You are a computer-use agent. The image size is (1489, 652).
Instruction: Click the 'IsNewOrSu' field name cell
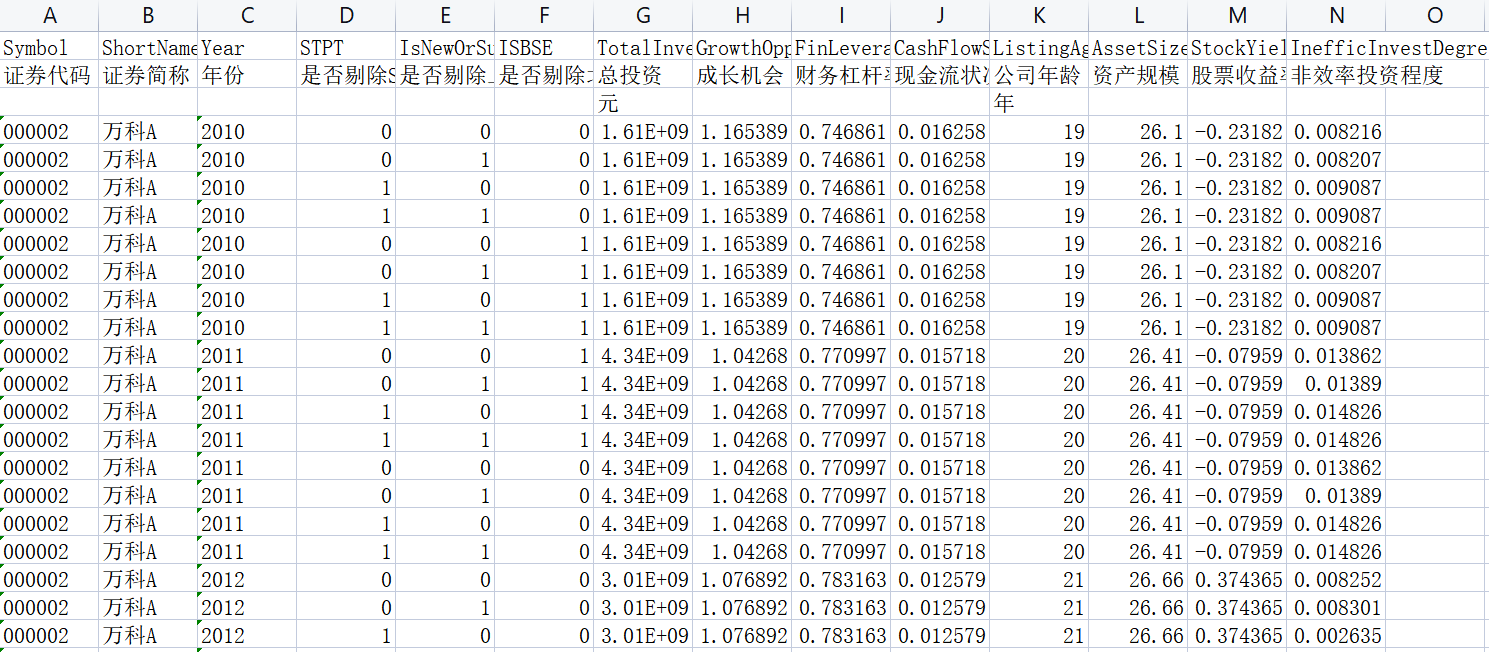(x=446, y=48)
